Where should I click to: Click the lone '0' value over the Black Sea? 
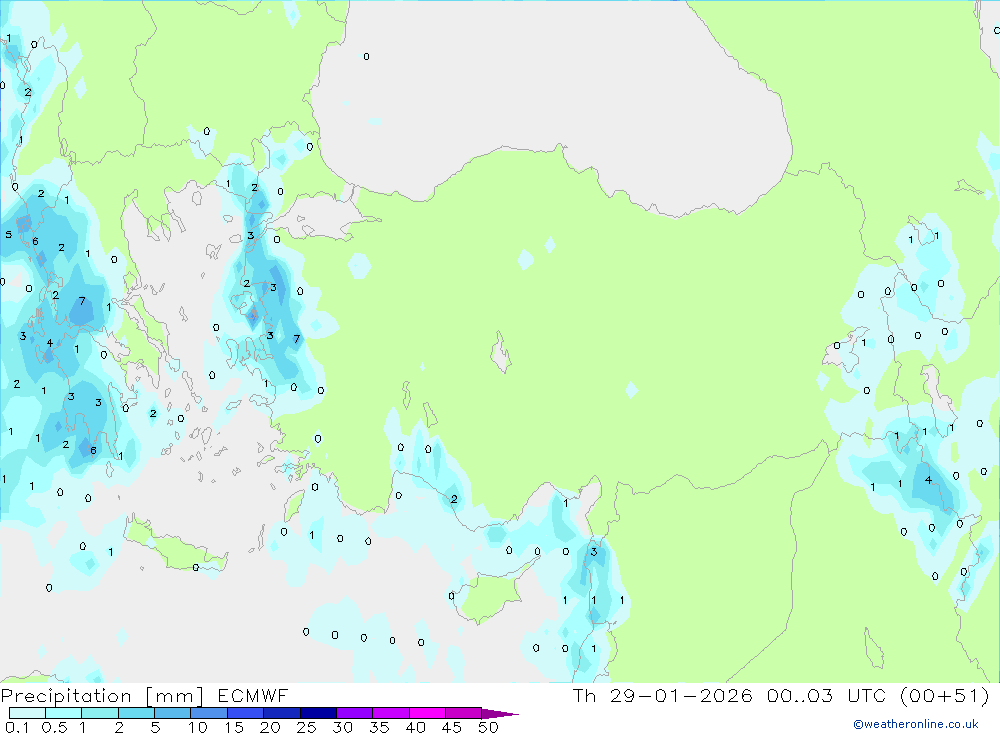pyautogui.click(x=366, y=57)
